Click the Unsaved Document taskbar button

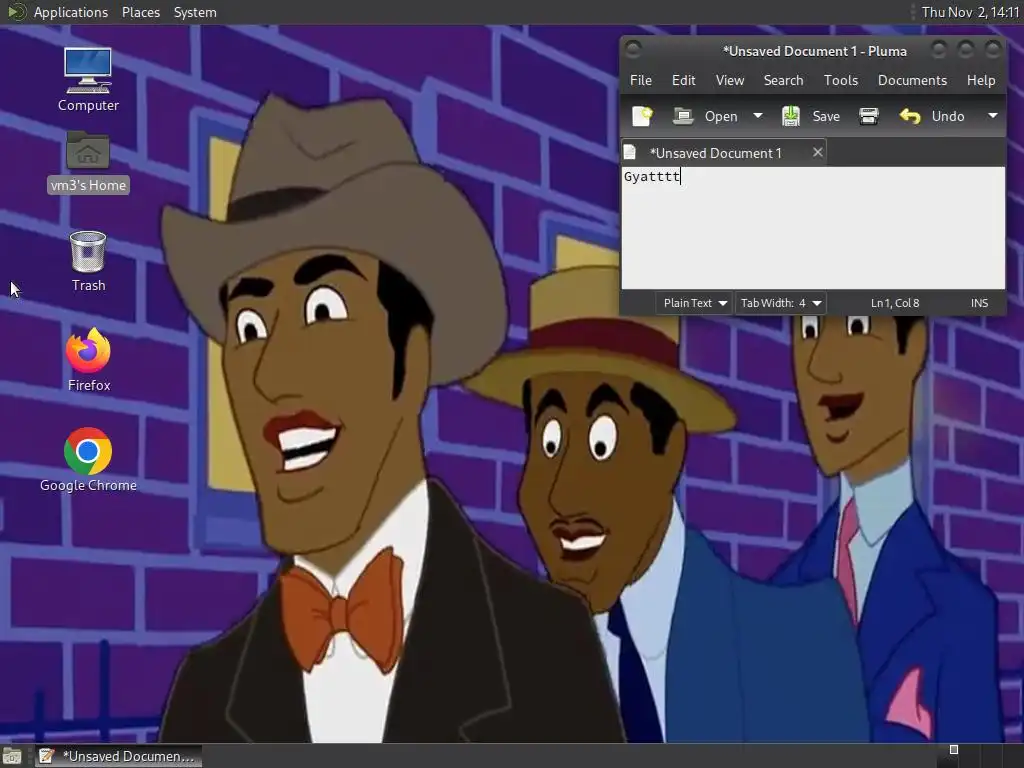click(118, 756)
